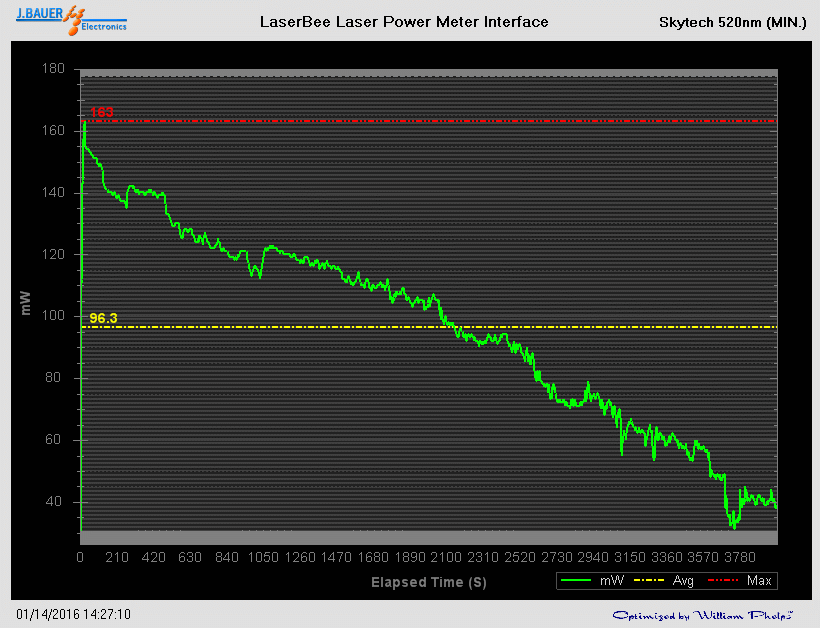Click the vertical mW axis title
The height and width of the screenshot is (628, 820).
click(25, 303)
